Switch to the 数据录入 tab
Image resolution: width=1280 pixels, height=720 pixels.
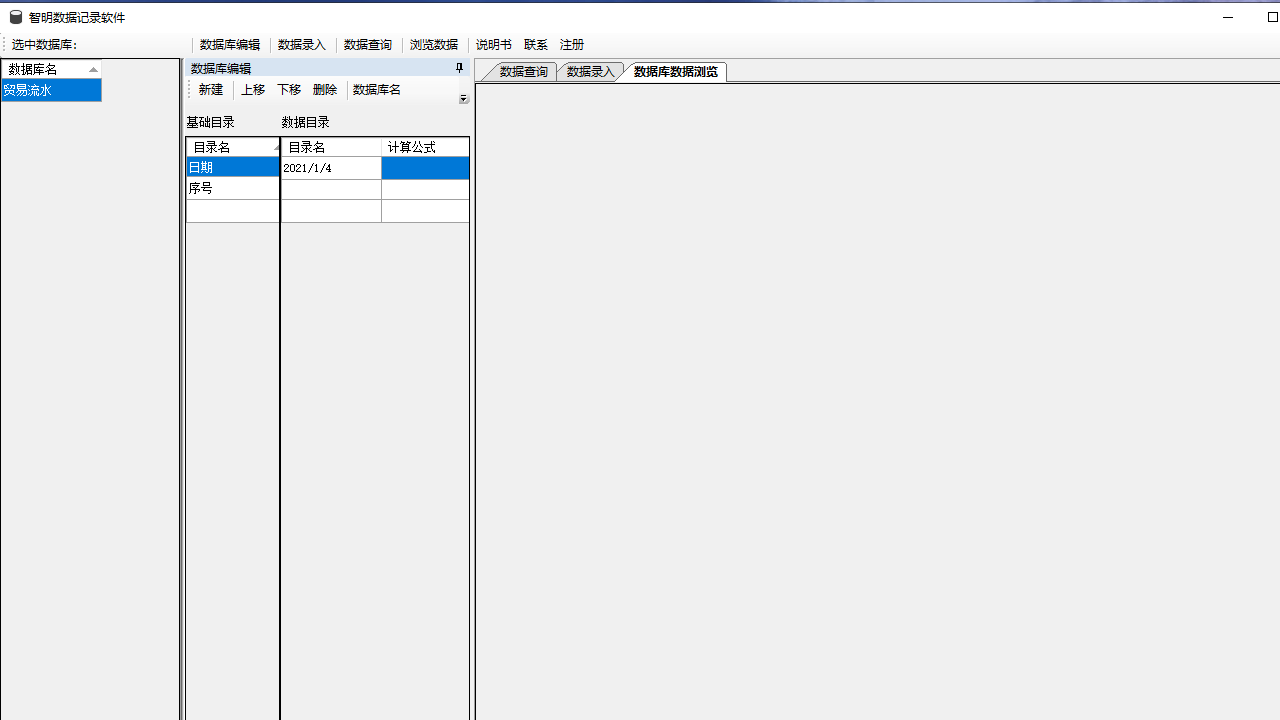pyautogui.click(x=590, y=72)
